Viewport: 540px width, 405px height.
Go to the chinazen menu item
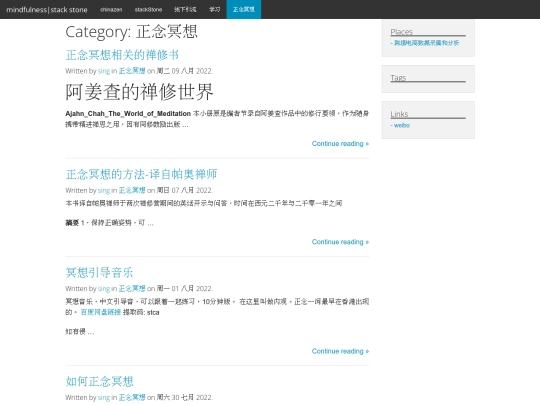pos(111,10)
